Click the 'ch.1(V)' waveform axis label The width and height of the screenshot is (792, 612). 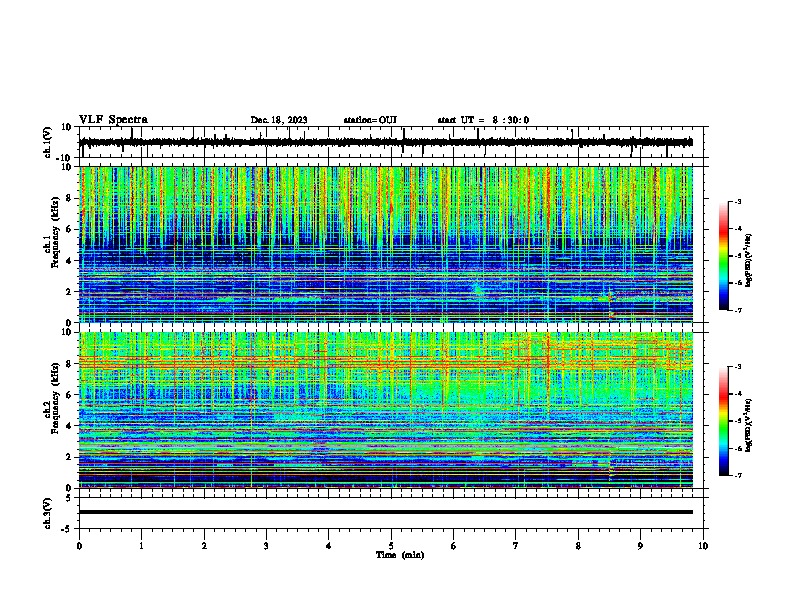coord(48,142)
